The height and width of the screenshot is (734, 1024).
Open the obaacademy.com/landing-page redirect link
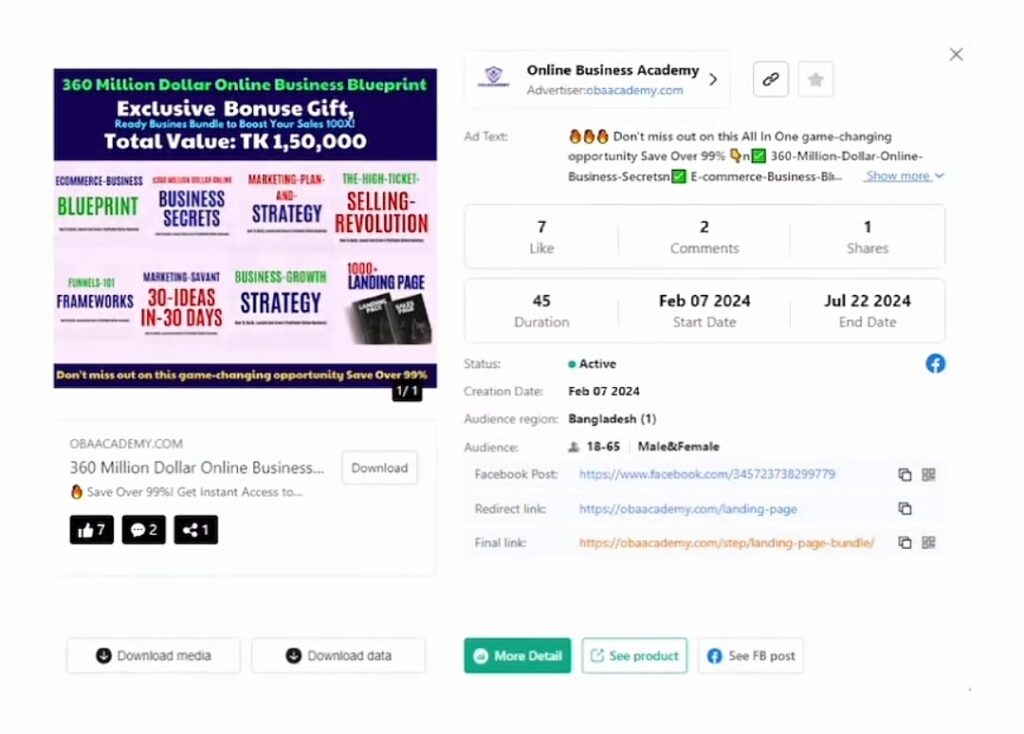coord(688,509)
